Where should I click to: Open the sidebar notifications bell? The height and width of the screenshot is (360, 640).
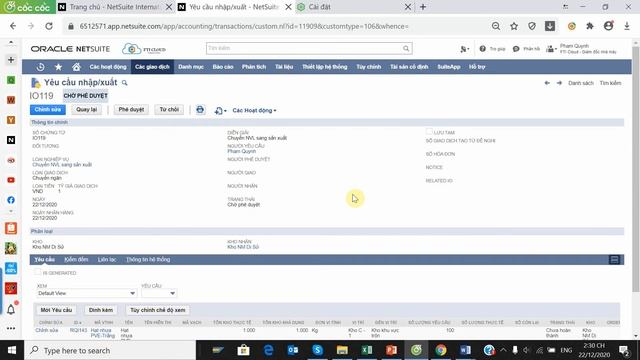coord(11,310)
